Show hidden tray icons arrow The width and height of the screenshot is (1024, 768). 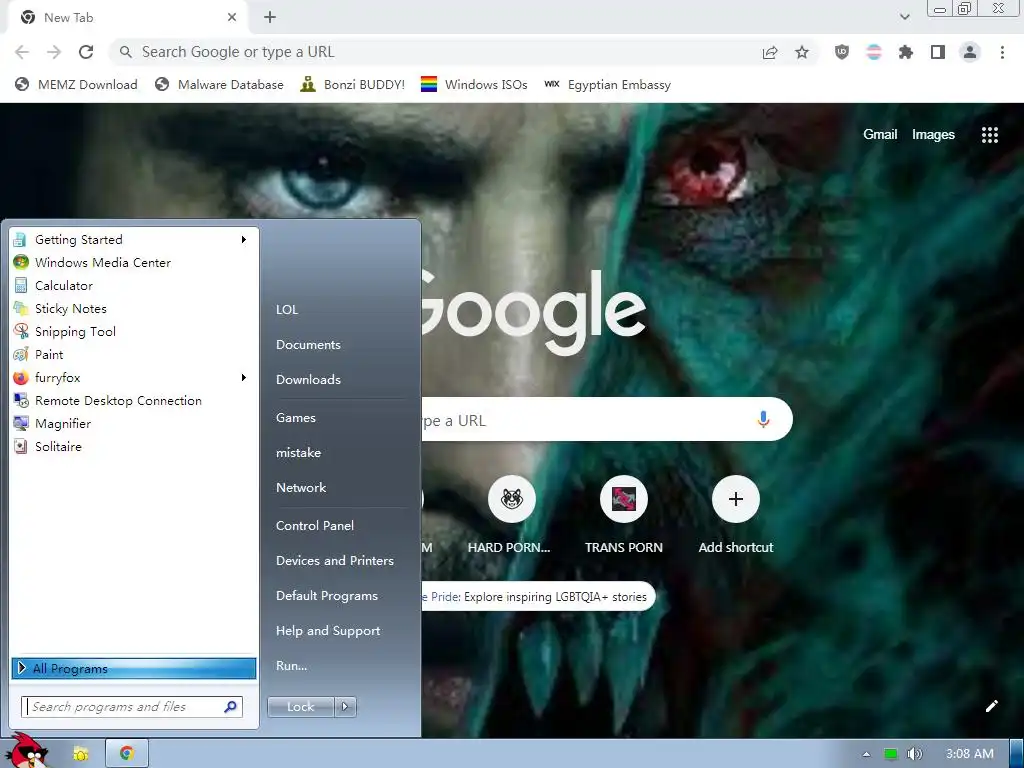[866, 754]
